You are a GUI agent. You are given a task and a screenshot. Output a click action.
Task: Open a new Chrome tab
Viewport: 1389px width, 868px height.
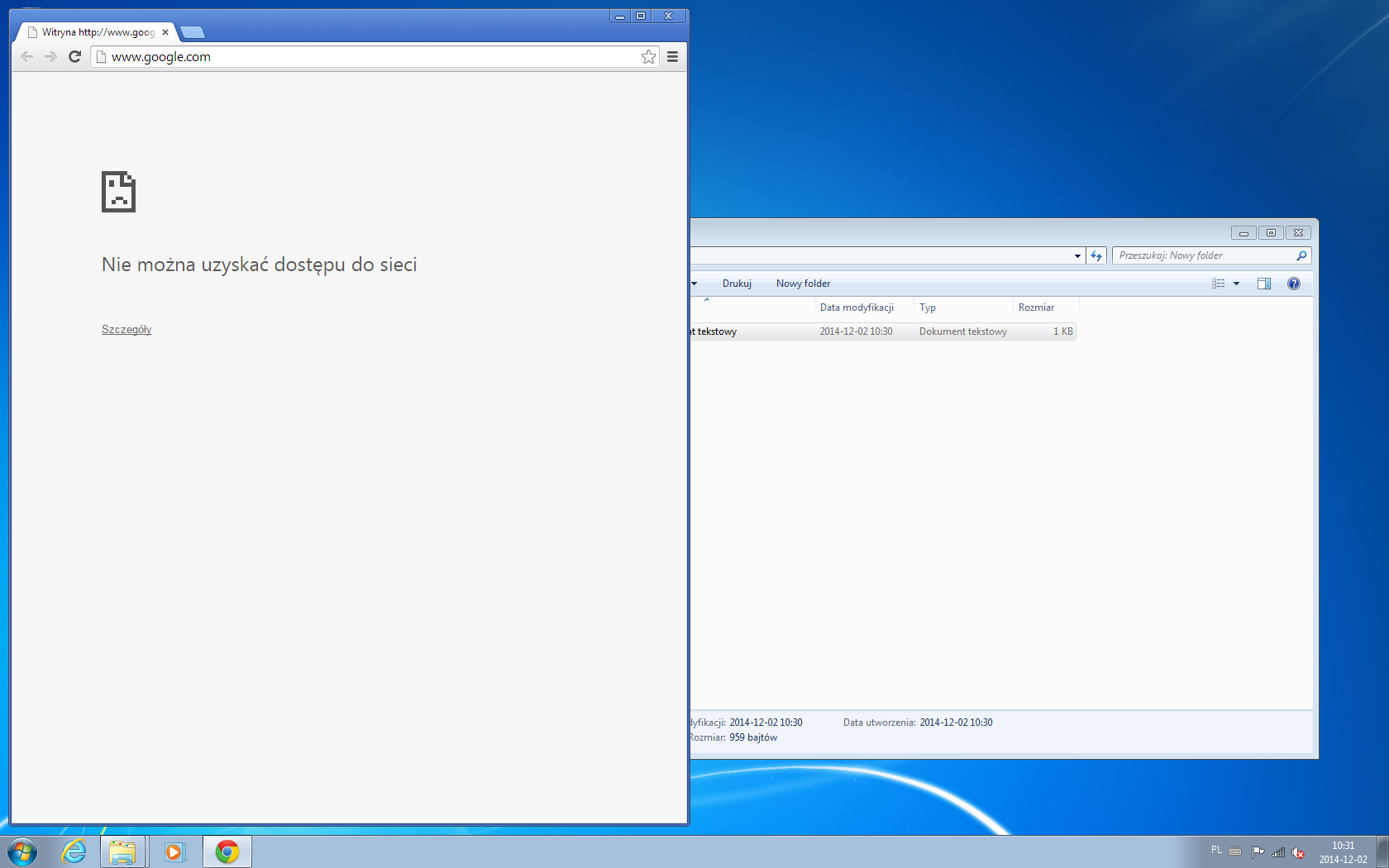tap(193, 32)
